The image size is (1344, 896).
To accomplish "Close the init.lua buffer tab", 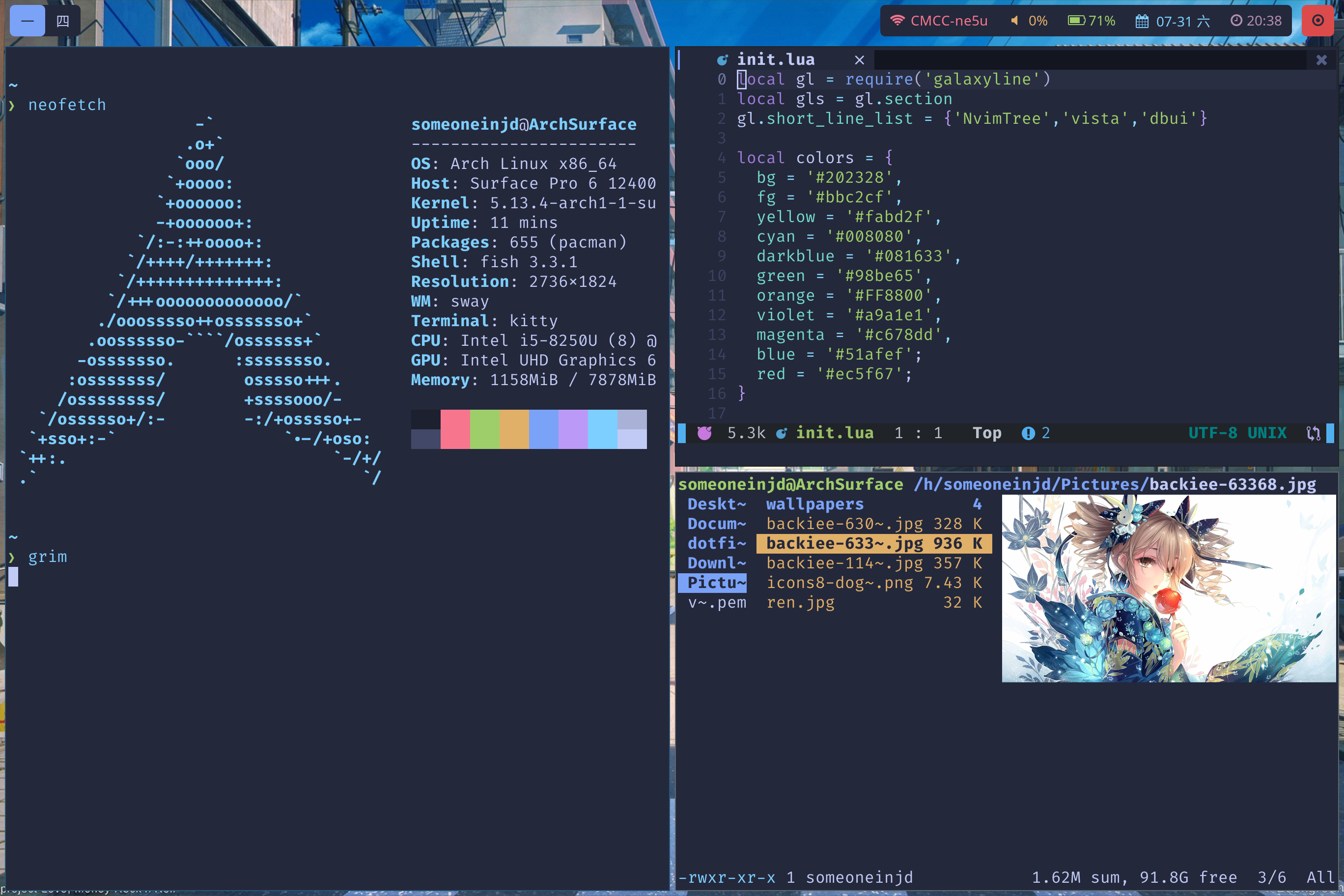I will pyautogui.click(x=860, y=60).
